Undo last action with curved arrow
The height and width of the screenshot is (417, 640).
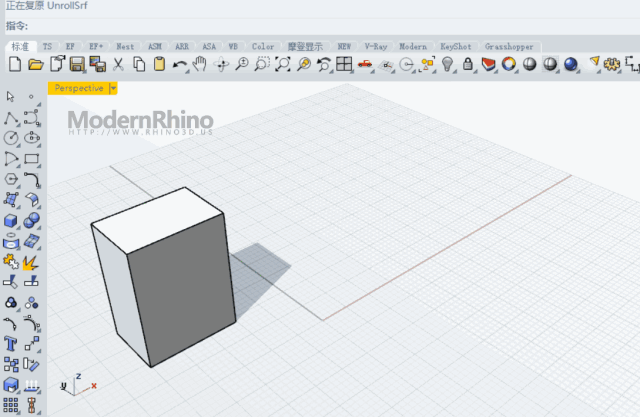[x=180, y=64]
